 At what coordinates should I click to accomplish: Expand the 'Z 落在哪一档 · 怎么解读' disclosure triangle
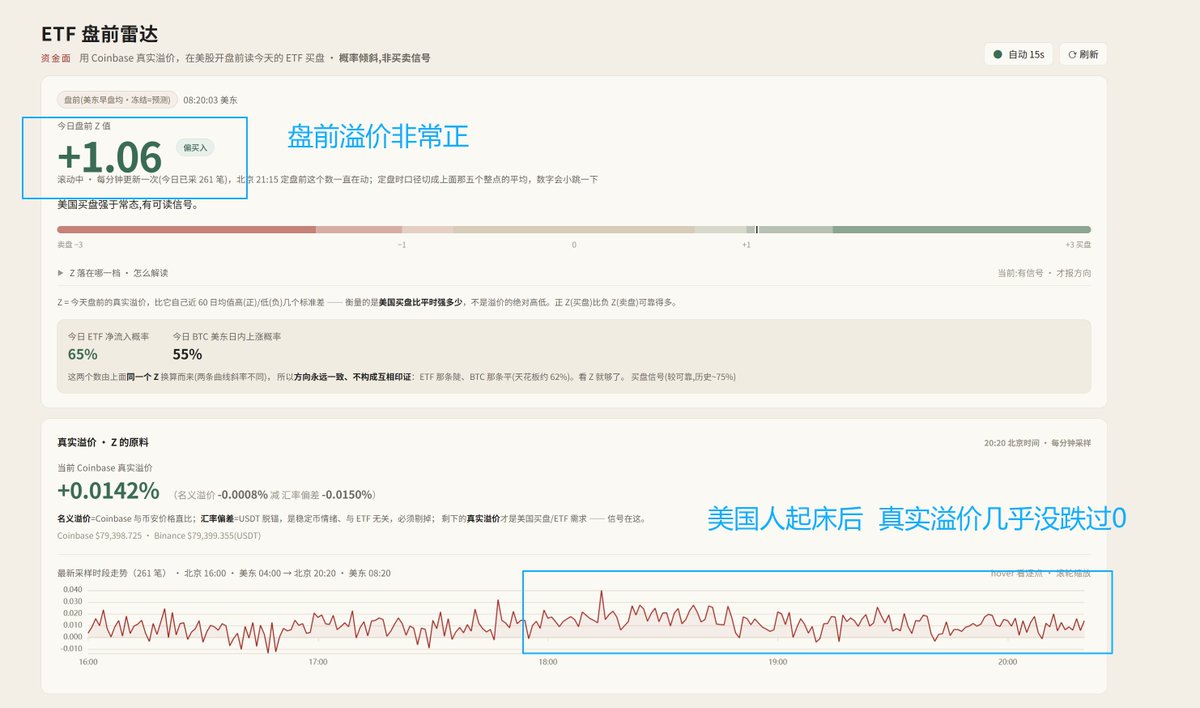tap(61, 273)
